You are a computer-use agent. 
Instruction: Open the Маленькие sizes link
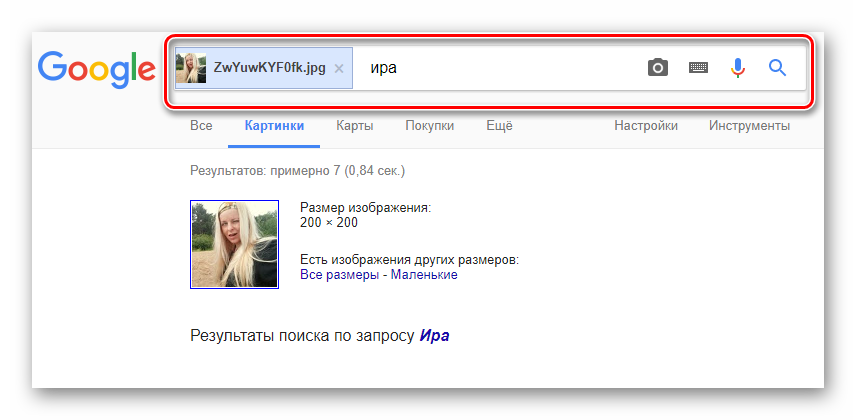pos(424,274)
